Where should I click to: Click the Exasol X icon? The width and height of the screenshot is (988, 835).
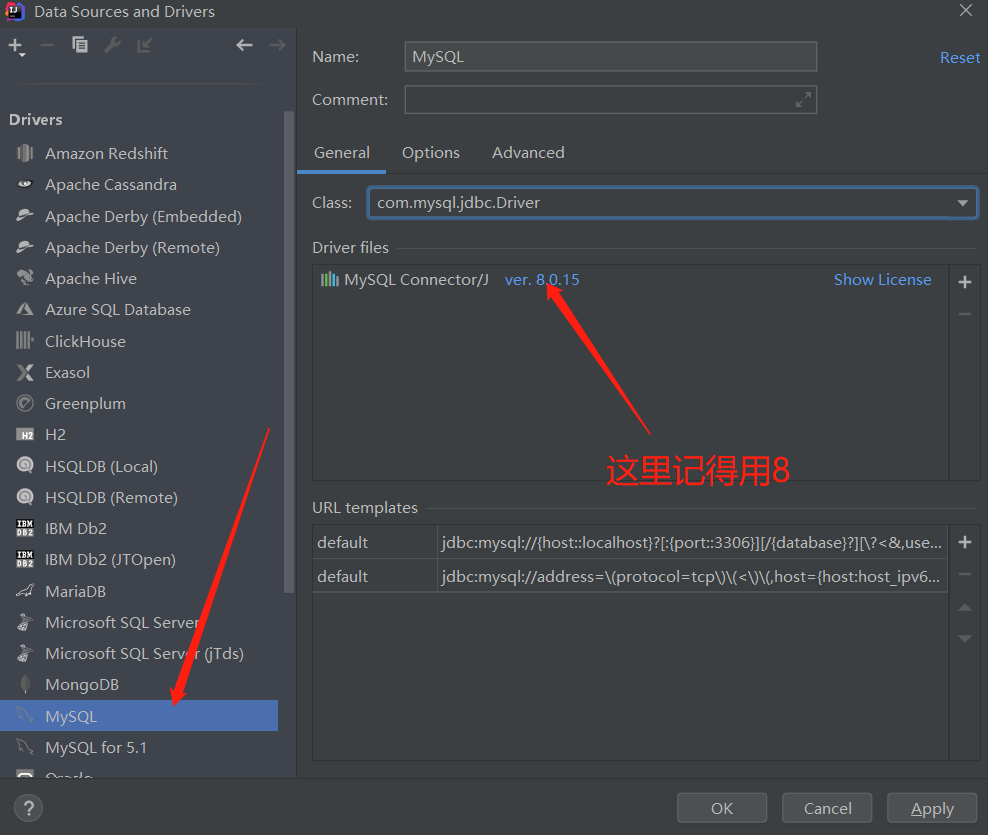click(x=25, y=372)
